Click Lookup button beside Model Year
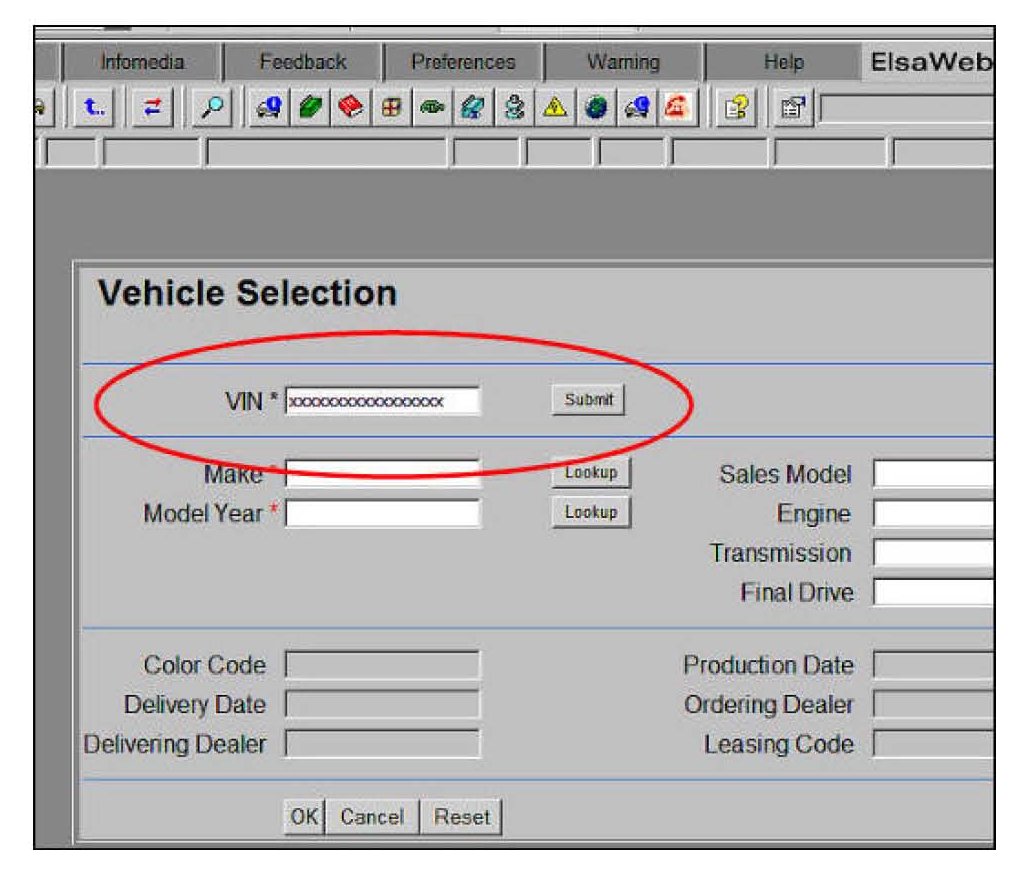Viewport: 1009px width, 871px height. (590, 512)
